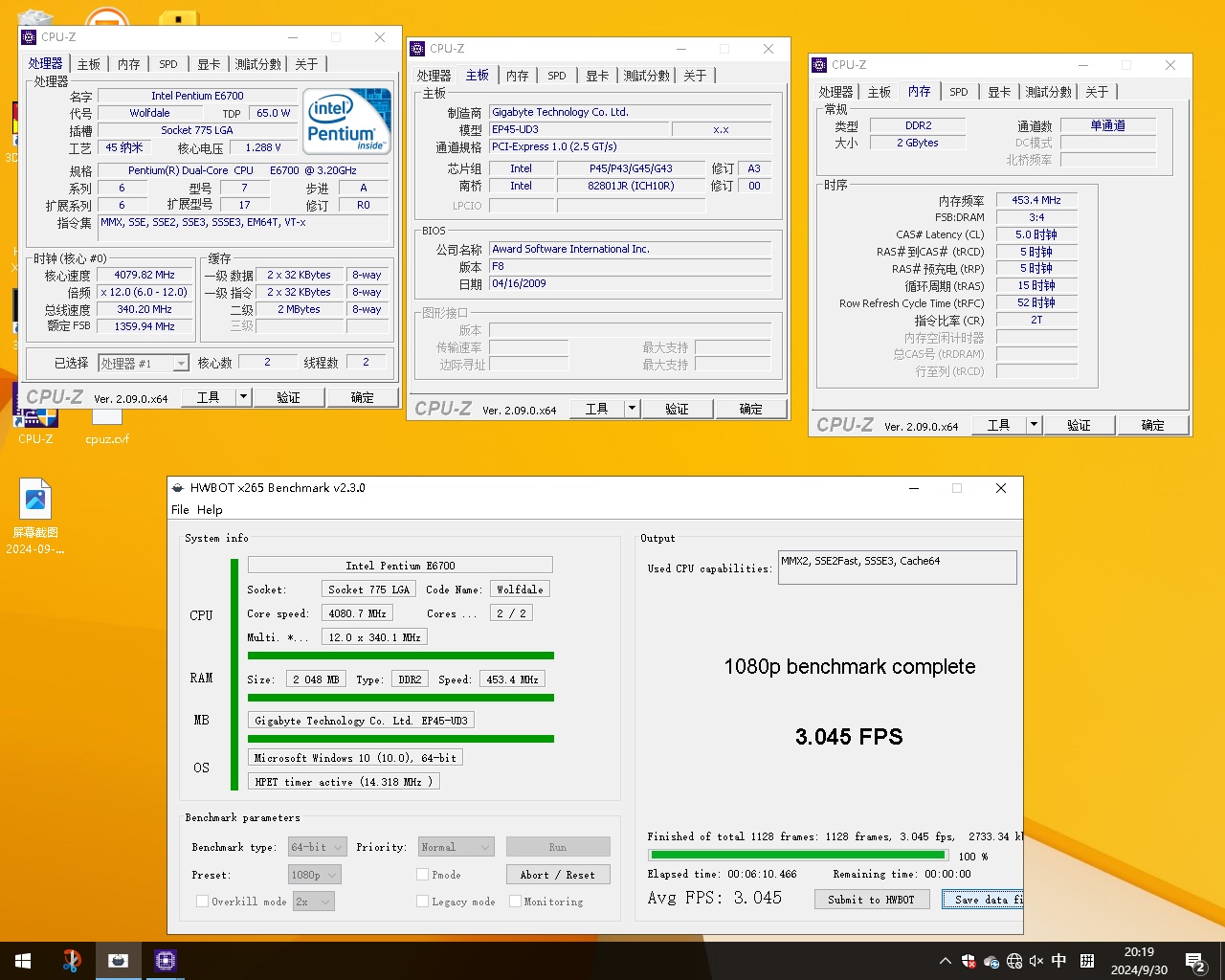Click the Submit to HWBOT button
Screen dimensions: 1225x980
871,900
